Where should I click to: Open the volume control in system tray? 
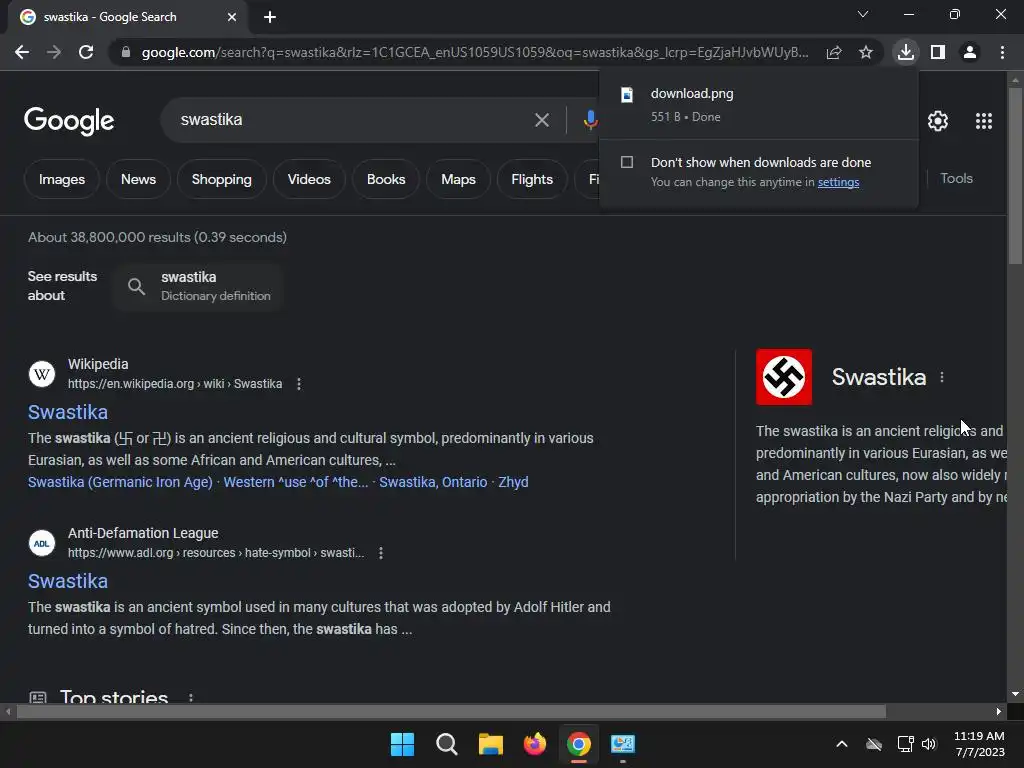click(x=929, y=744)
